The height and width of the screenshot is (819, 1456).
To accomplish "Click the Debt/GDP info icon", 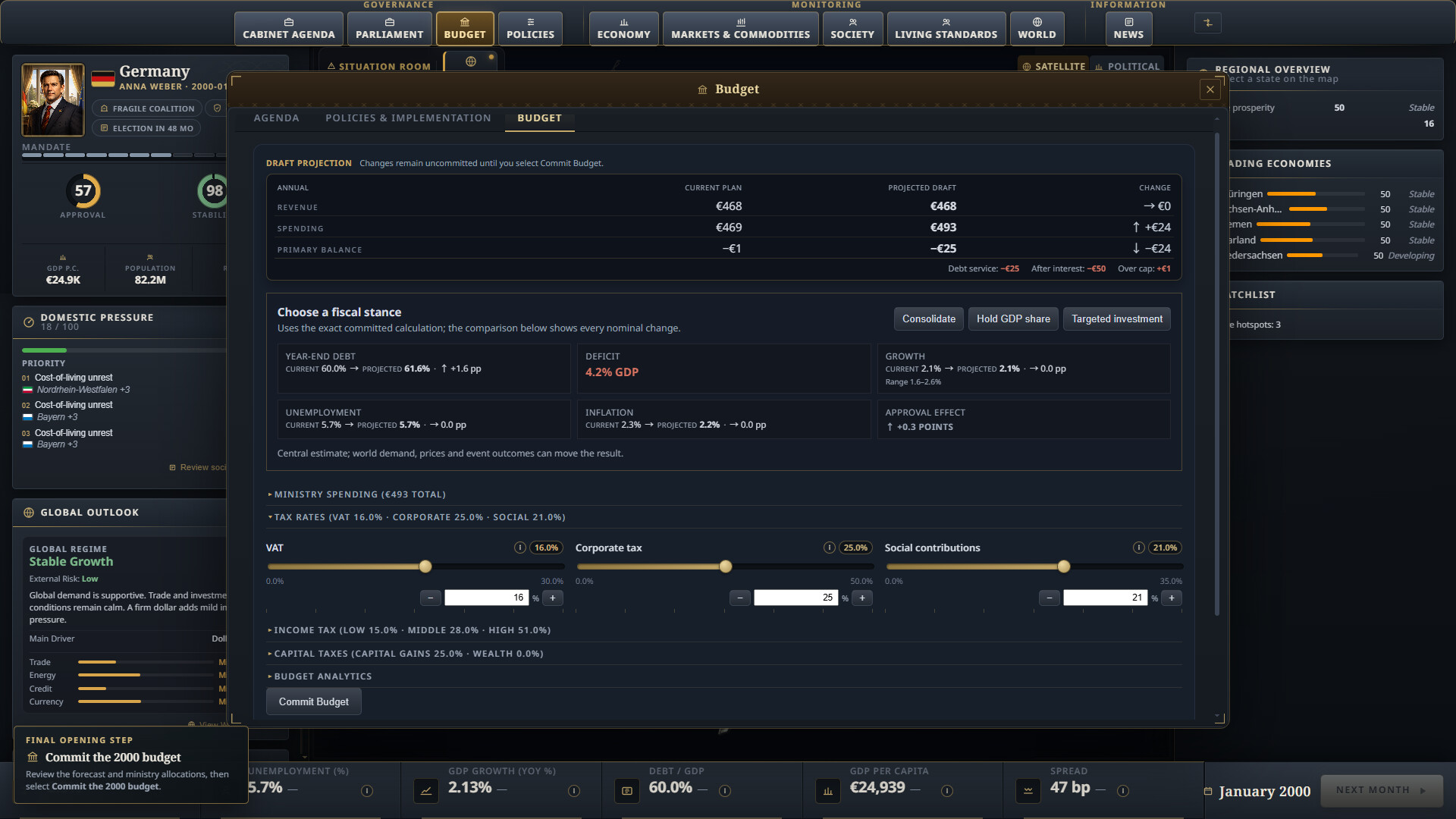I will (x=725, y=791).
